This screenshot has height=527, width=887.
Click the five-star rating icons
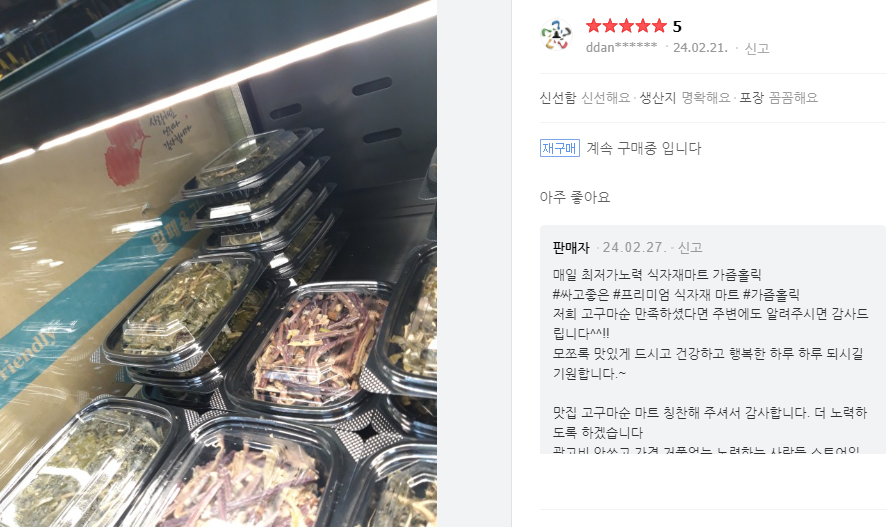pyautogui.click(x=626, y=26)
